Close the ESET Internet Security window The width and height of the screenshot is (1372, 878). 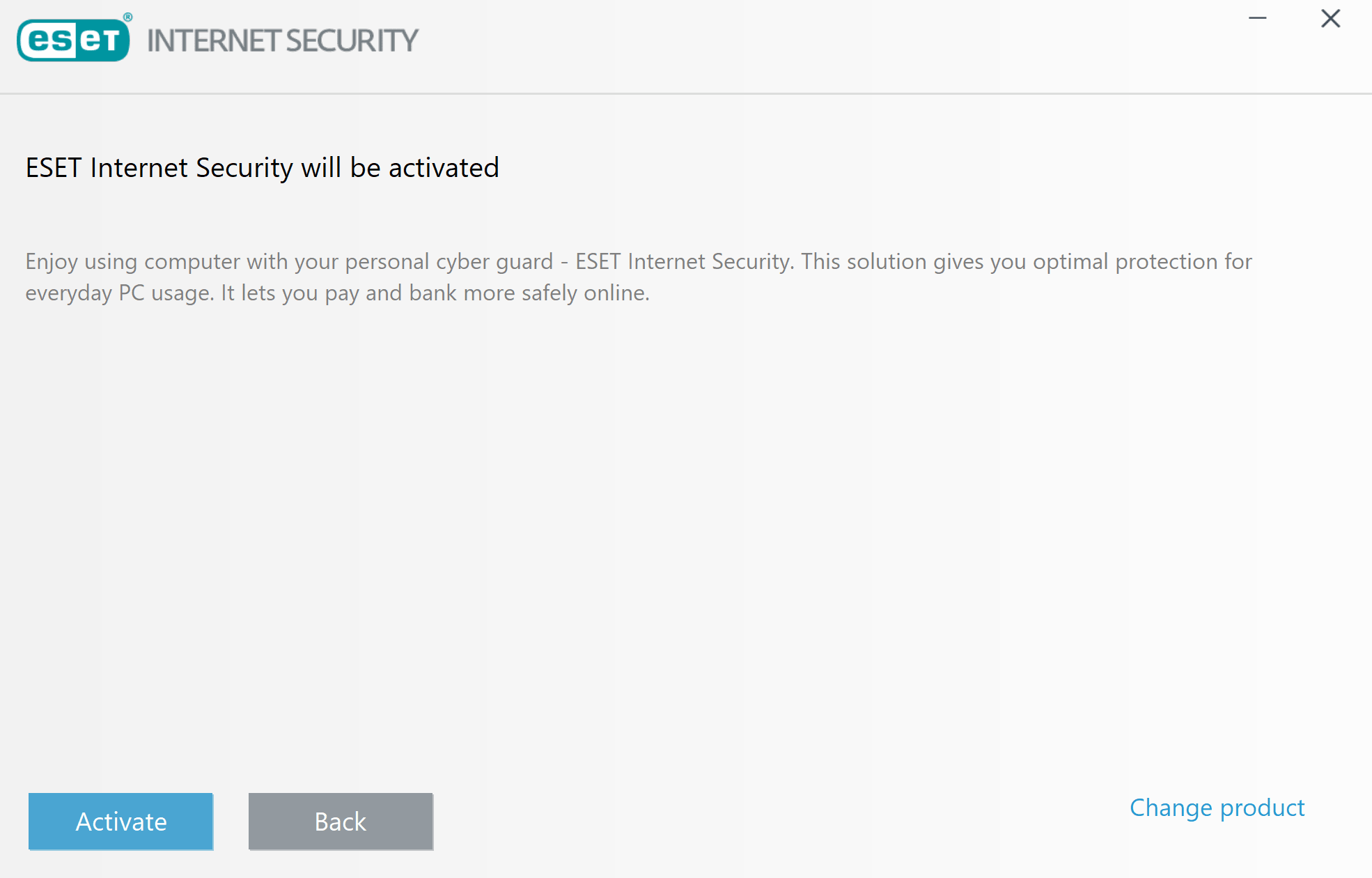coord(1331,19)
